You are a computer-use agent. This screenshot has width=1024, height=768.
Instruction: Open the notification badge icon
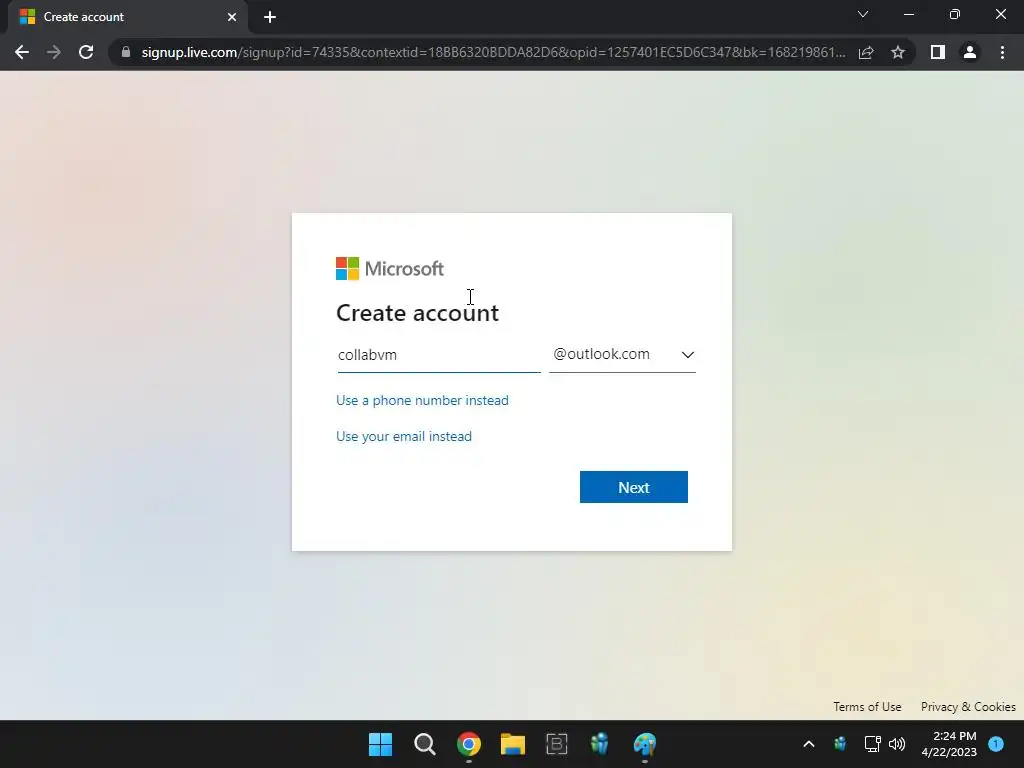[x=996, y=744]
